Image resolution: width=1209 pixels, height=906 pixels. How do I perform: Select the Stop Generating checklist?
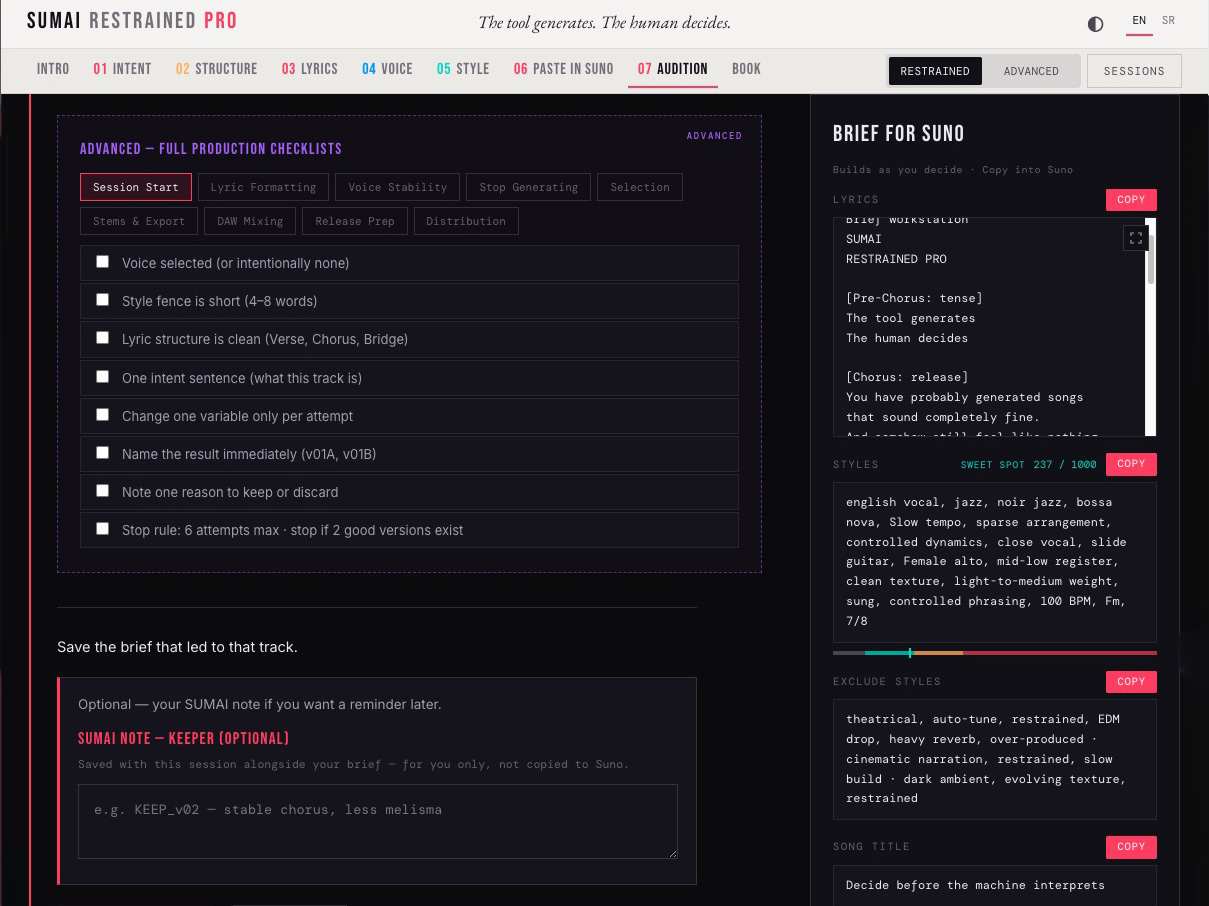click(529, 187)
